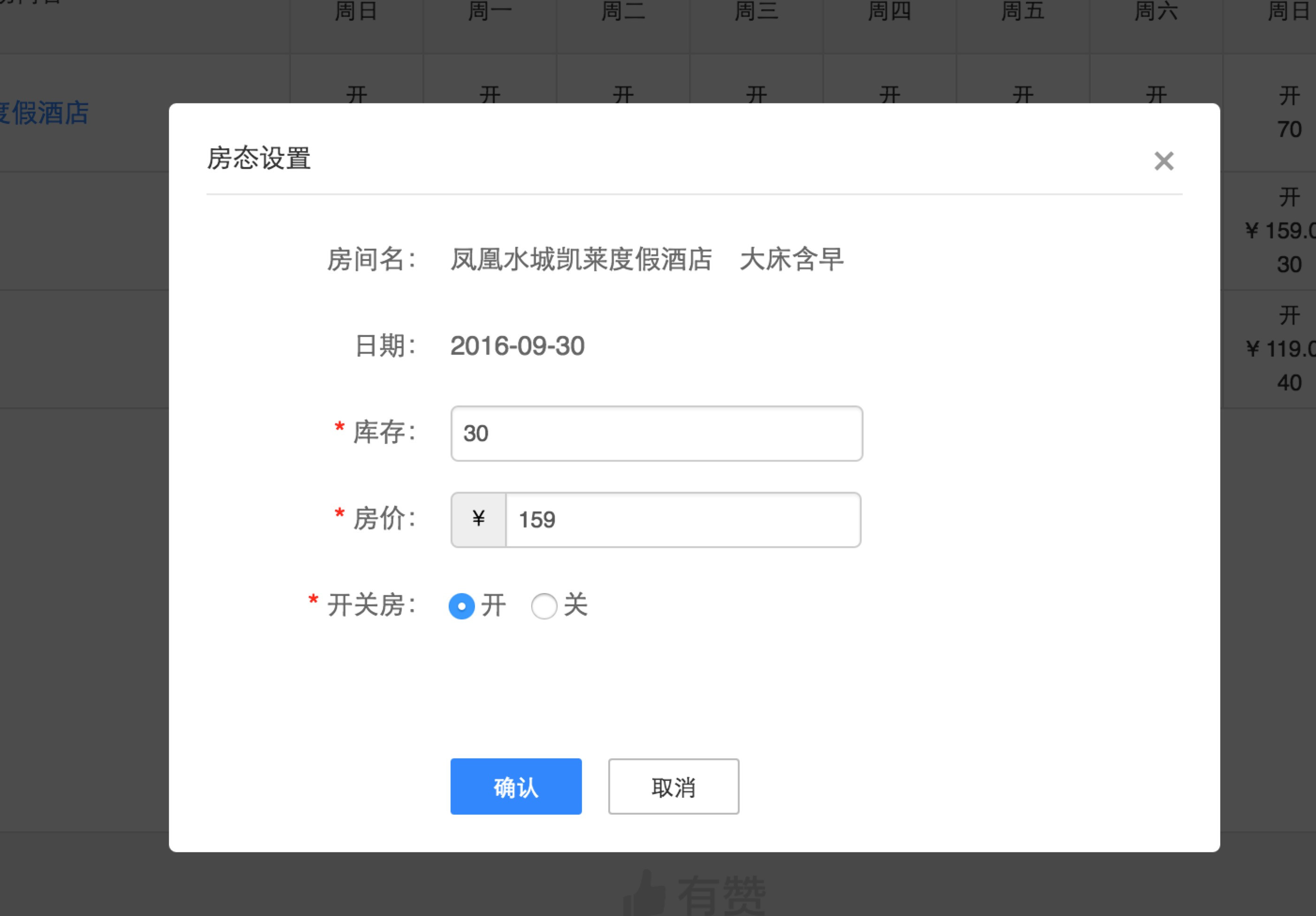
Task: Click the 库存 field label
Action: [x=384, y=432]
